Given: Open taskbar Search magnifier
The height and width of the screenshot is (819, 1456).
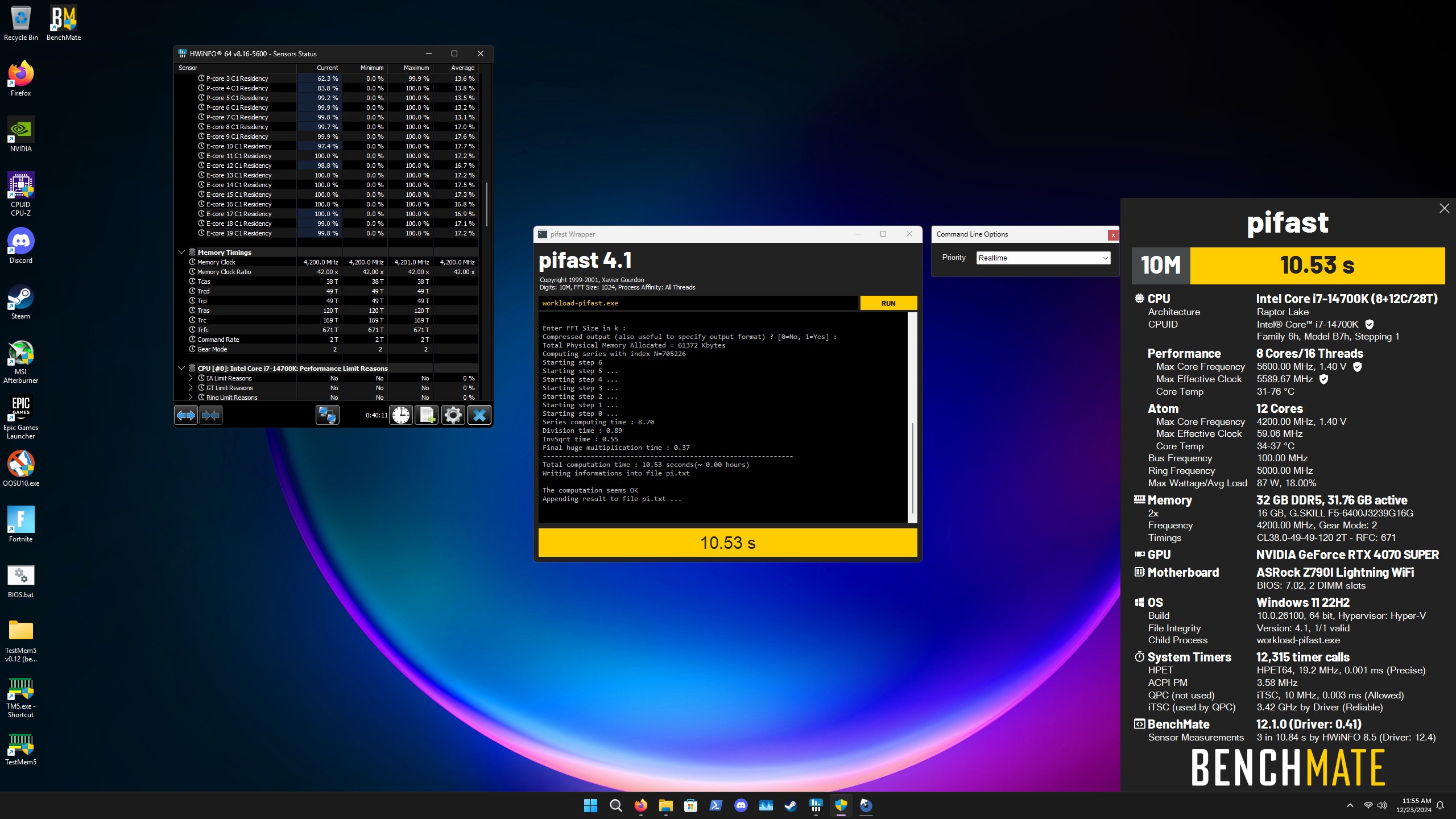Looking at the screenshot, I should click(615, 805).
